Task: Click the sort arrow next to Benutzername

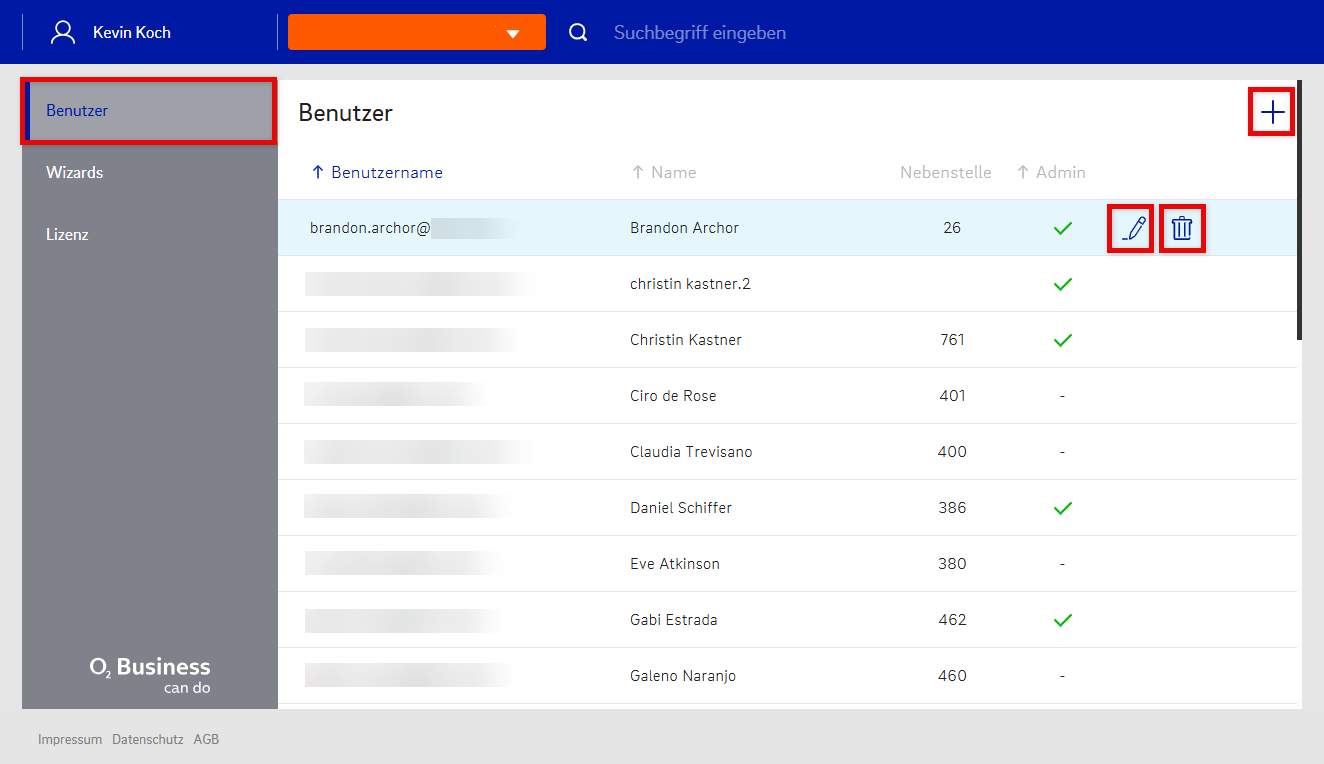Action: [318, 173]
